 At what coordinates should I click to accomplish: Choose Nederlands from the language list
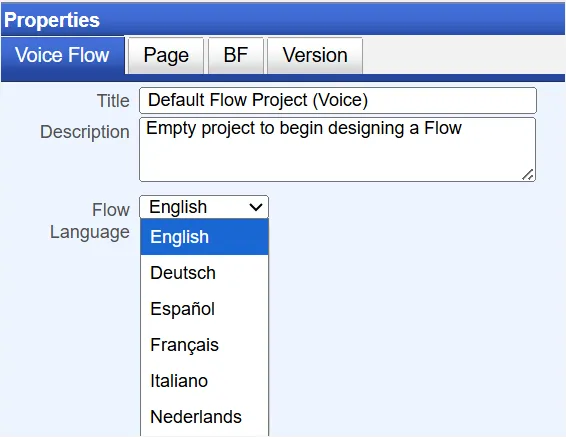(204, 417)
